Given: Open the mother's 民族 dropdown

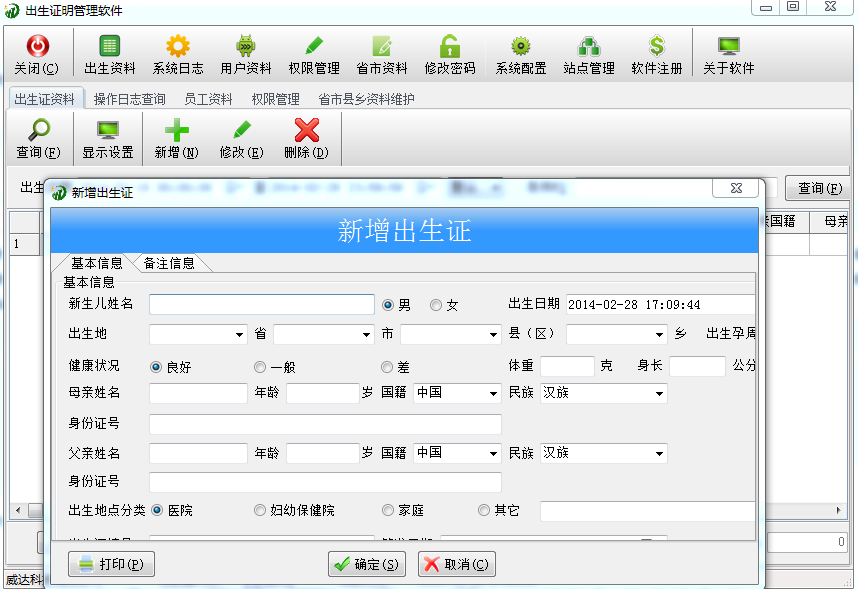Looking at the screenshot, I should pos(659,394).
